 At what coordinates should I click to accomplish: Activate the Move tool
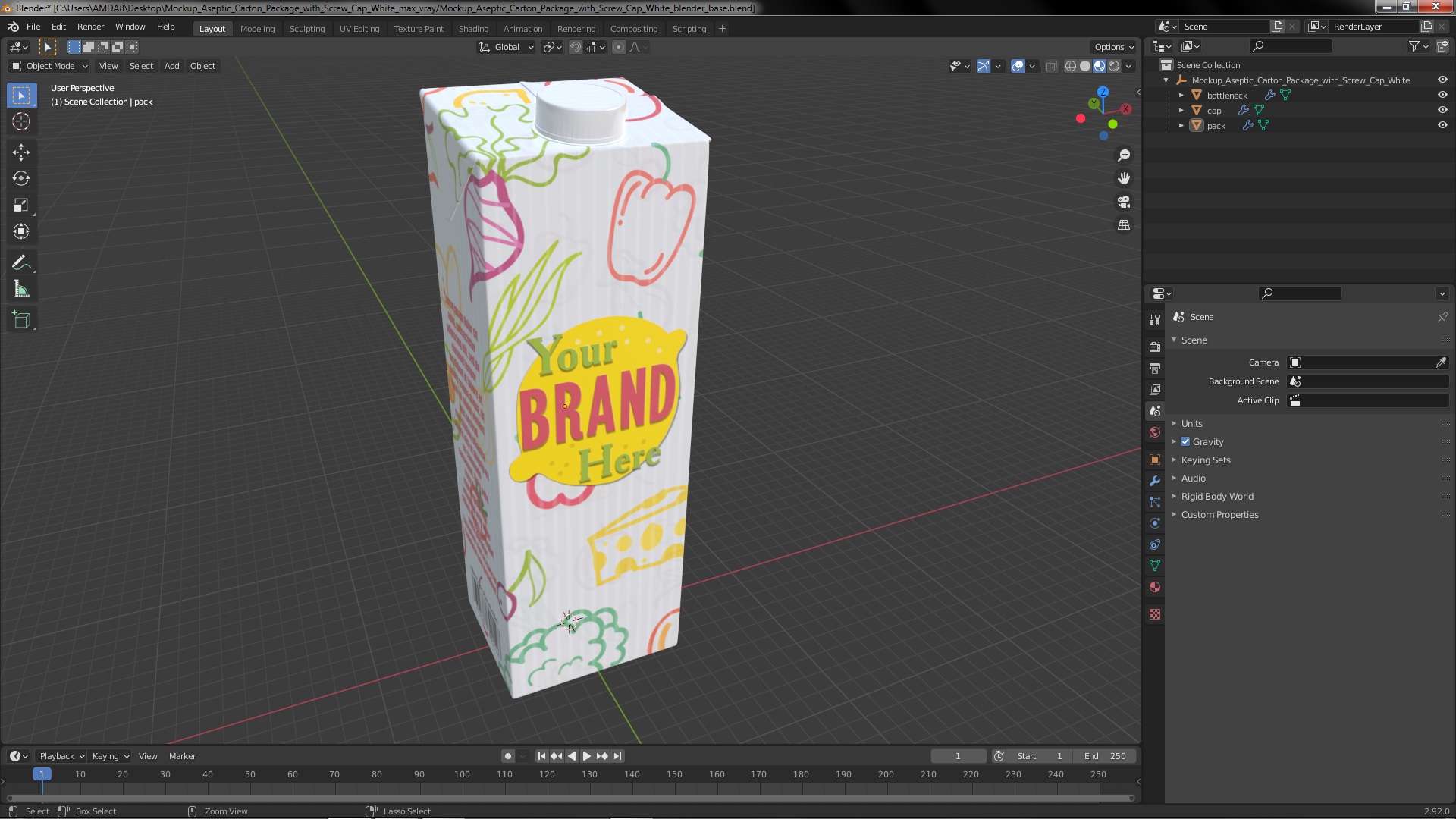click(x=21, y=152)
